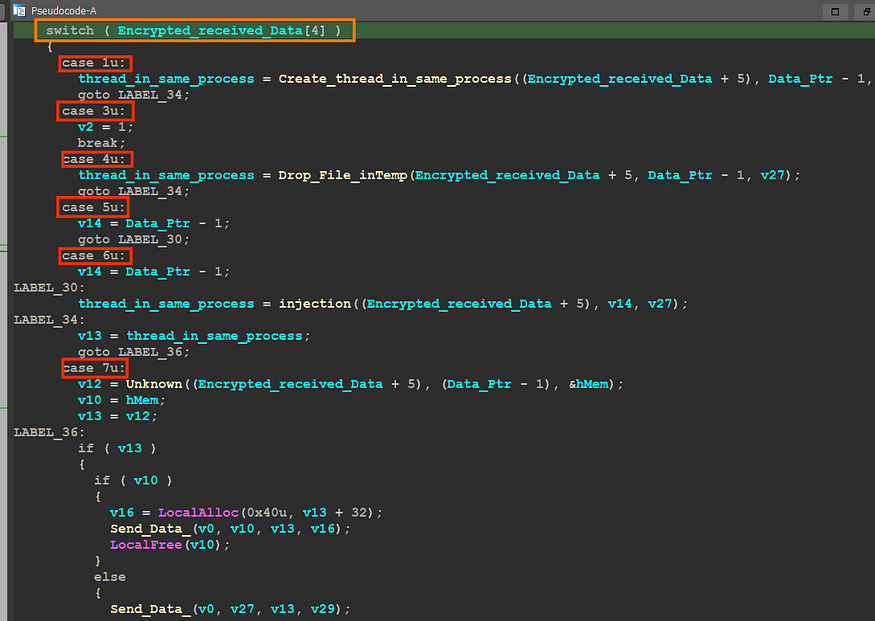Click thread_in_same_process on the injection line
Image resolution: width=875 pixels, height=621 pixels.
pyautogui.click(x=166, y=304)
